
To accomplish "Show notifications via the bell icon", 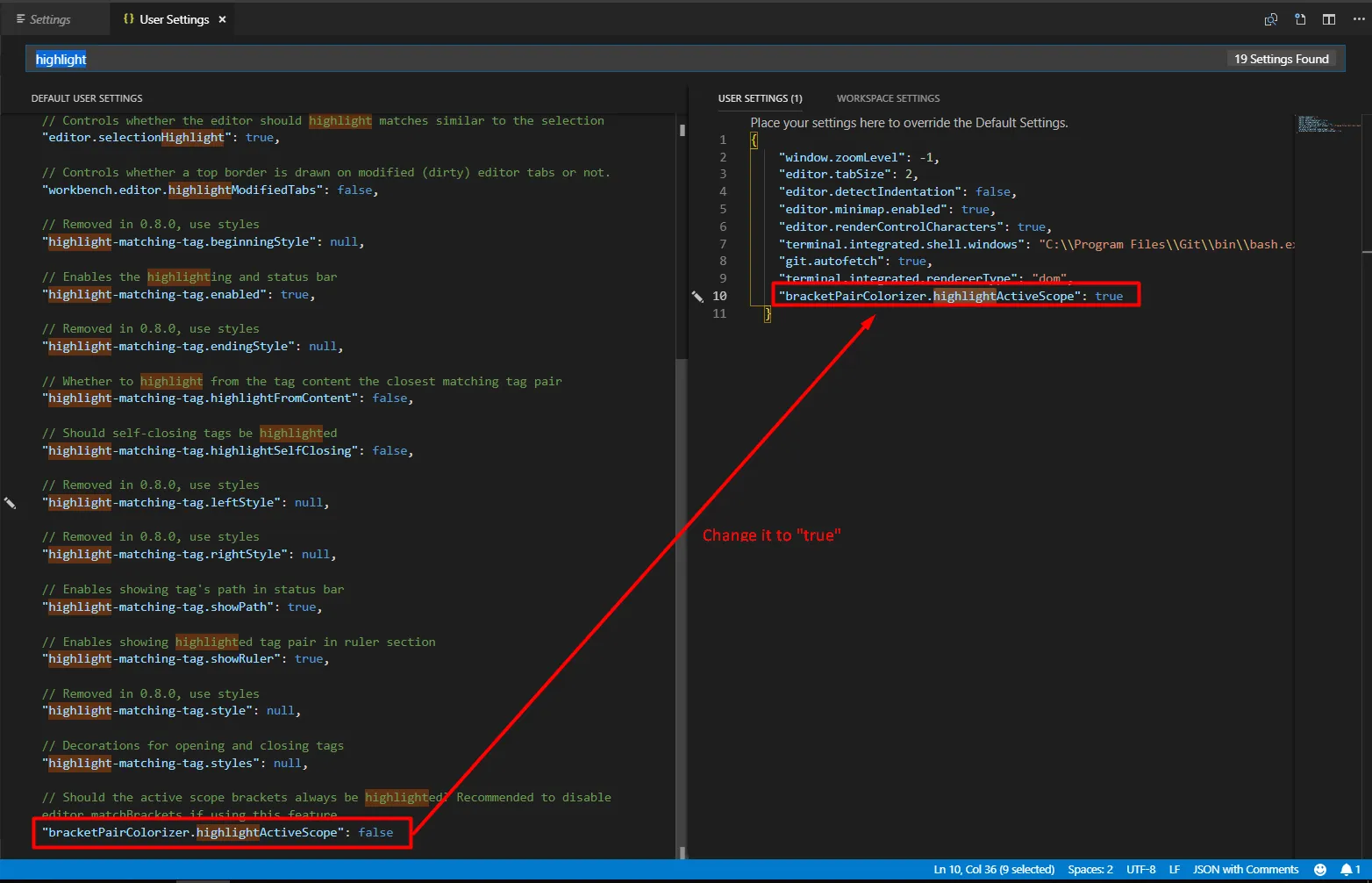I will click(1347, 869).
